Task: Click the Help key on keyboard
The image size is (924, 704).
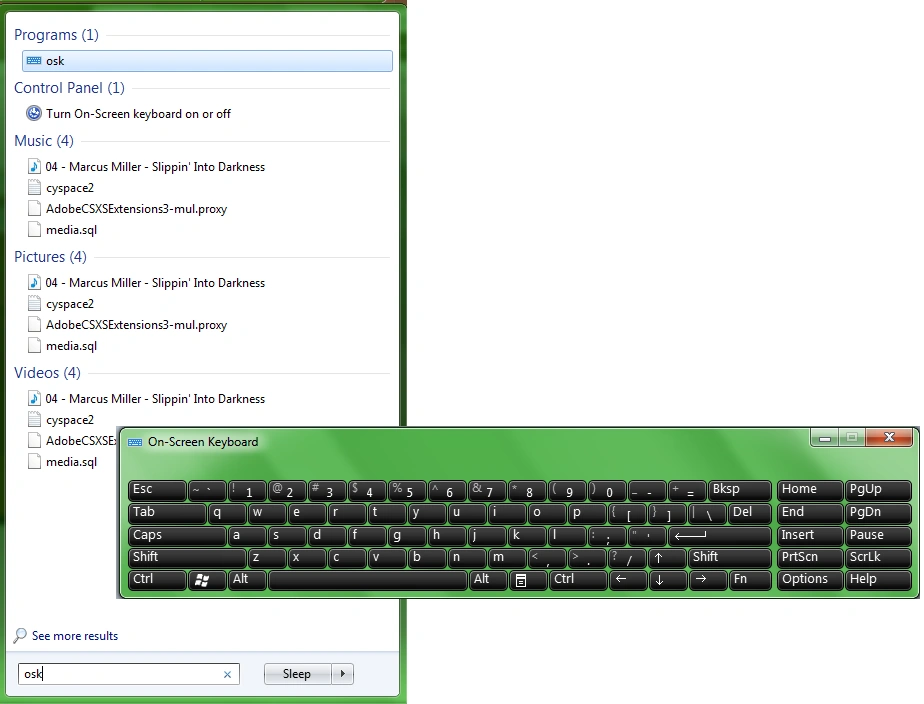Action: pos(878,580)
